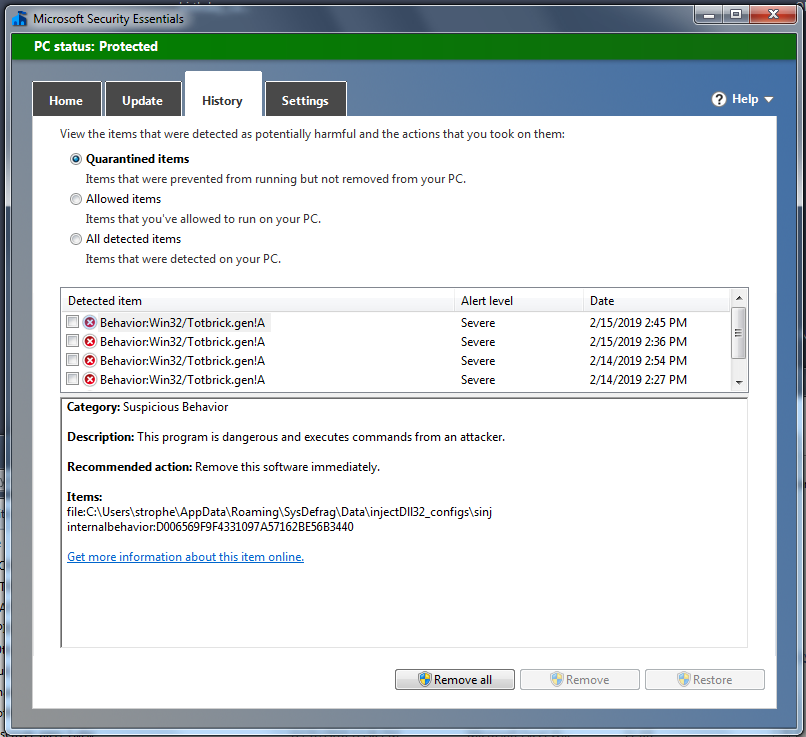Switch to the Settings tab
Image resolution: width=806 pixels, height=737 pixels.
[x=305, y=100]
